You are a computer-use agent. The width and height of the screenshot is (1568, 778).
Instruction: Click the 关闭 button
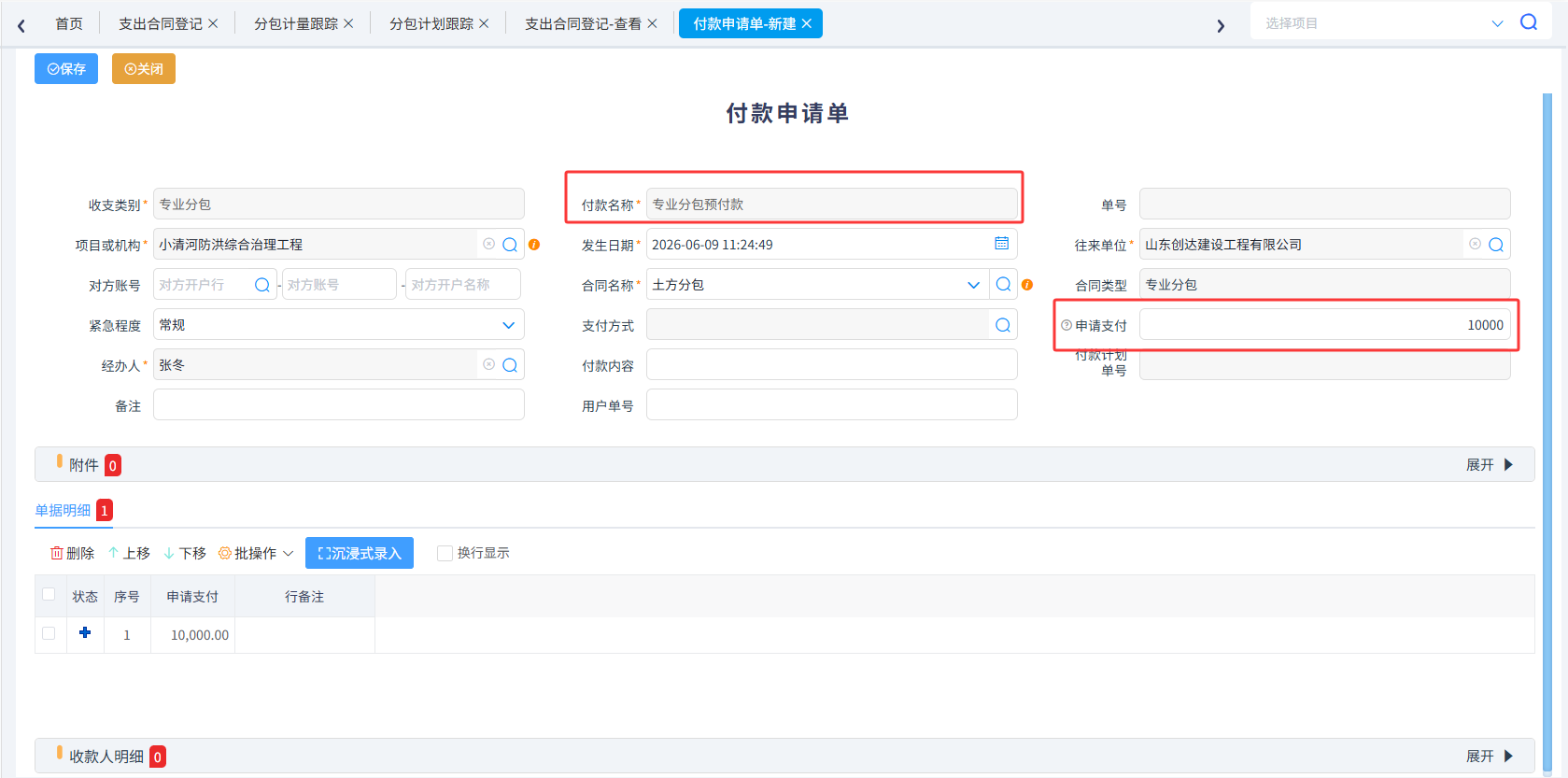(144, 68)
